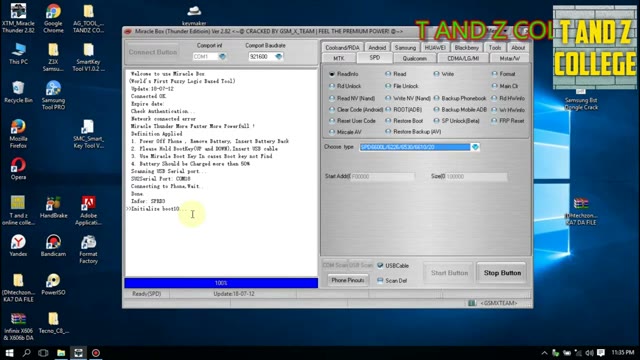Launch Bandicam desktop icon

coord(53,245)
